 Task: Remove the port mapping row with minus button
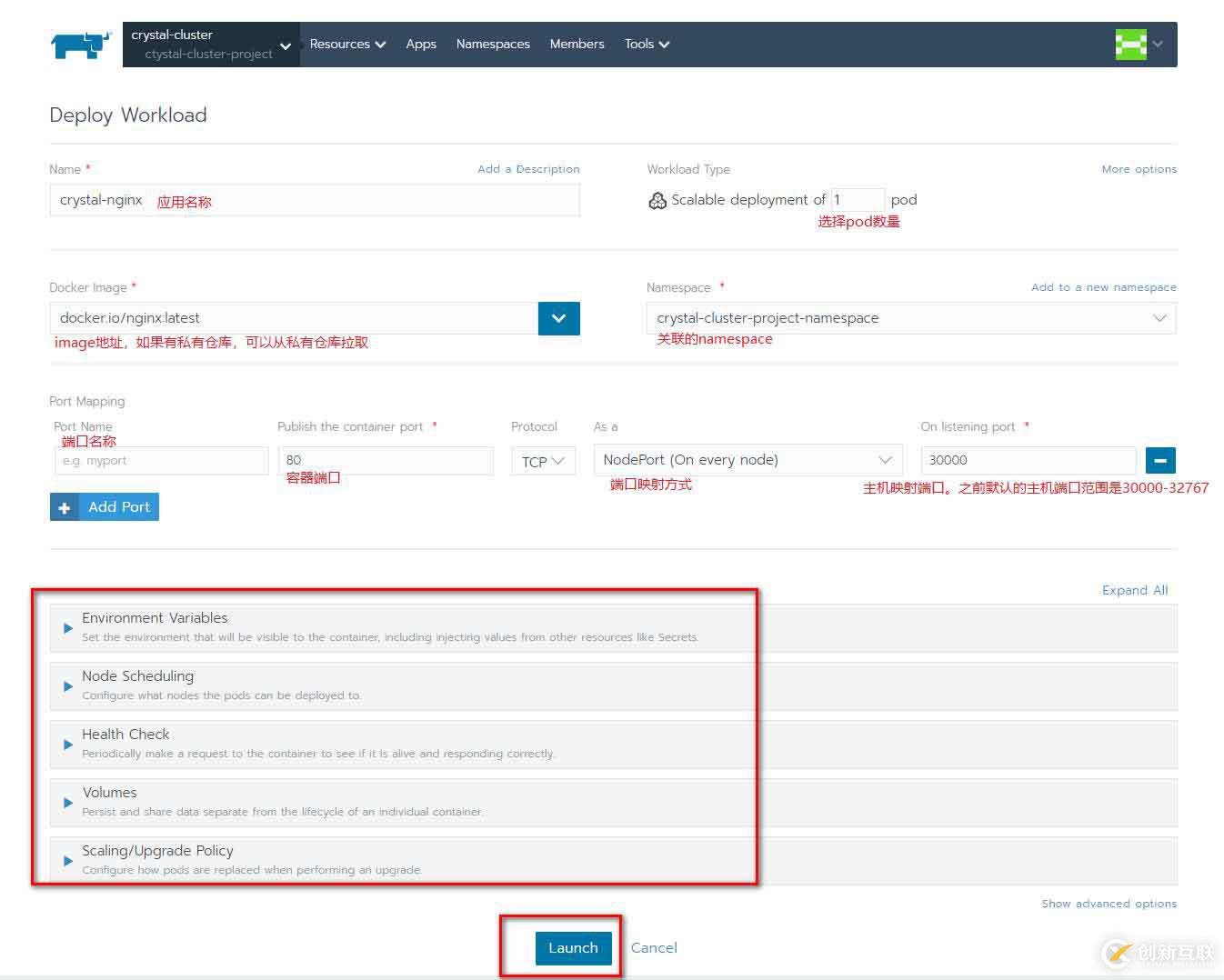point(1159,460)
